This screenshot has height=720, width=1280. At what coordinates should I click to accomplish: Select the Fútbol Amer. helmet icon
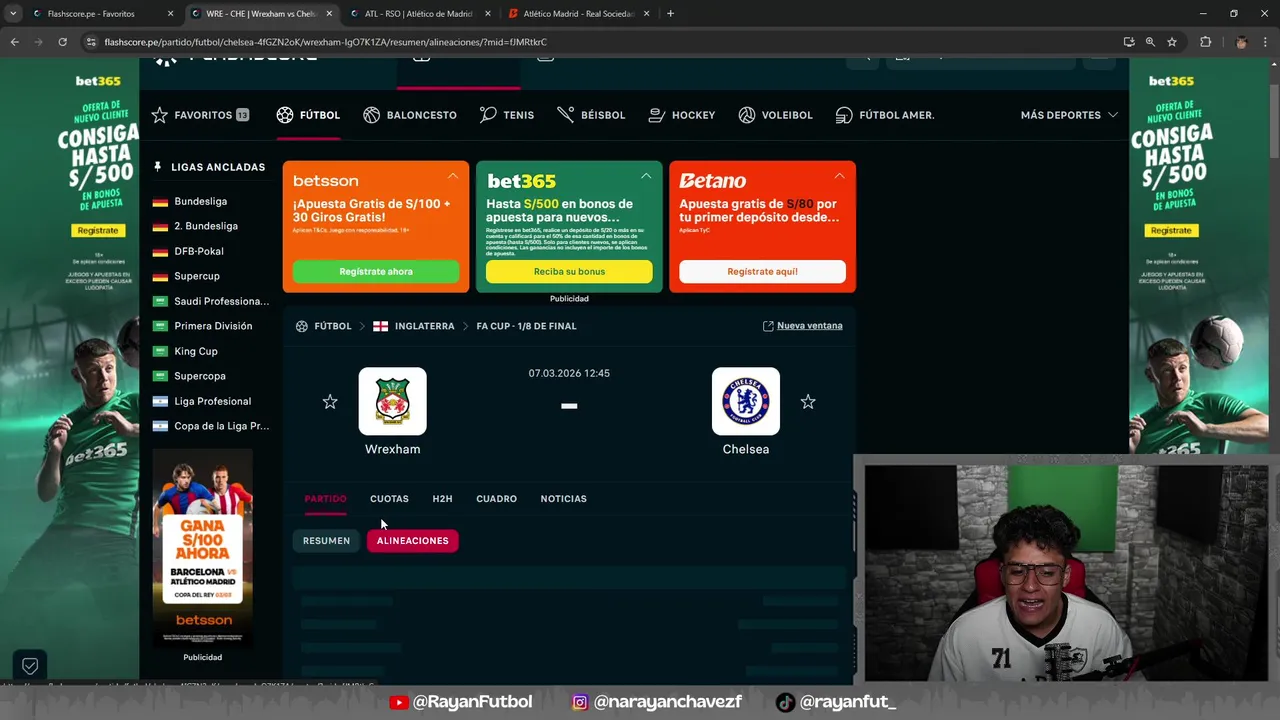click(x=844, y=115)
